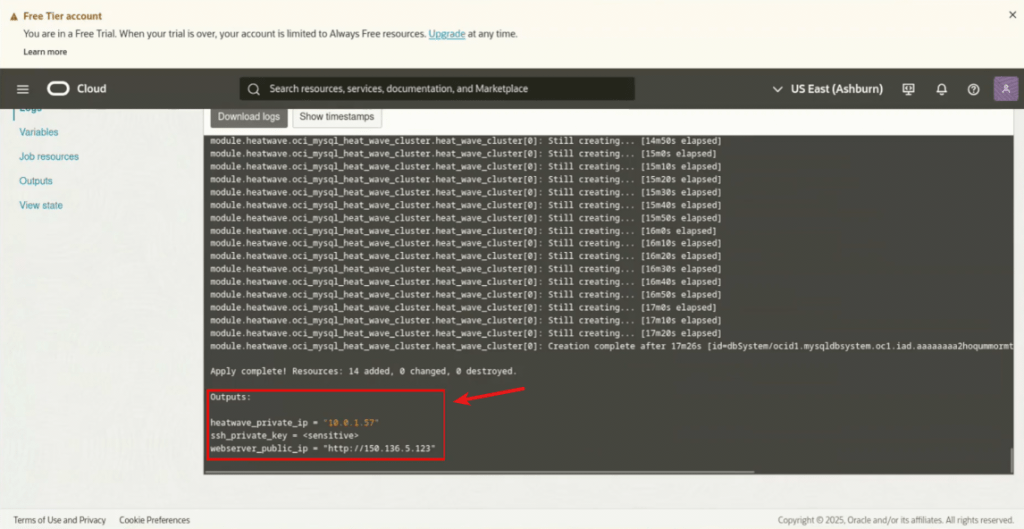This screenshot has width=1024, height=529.
Task: Download logs button
Action: 249,117
